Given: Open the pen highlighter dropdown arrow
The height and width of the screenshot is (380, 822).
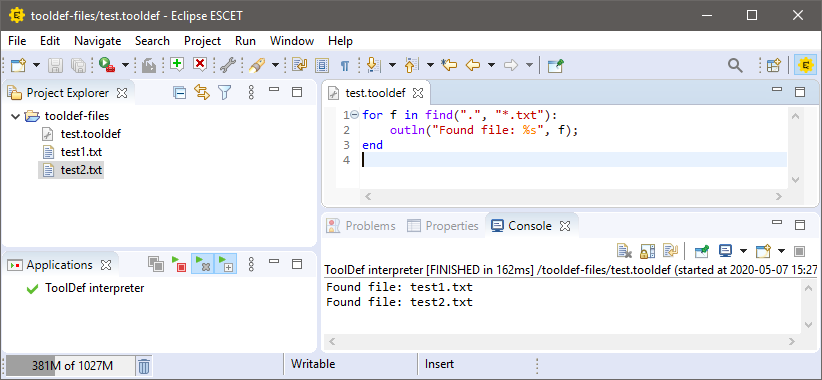Looking at the screenshot, I should [x=275, y=65].
